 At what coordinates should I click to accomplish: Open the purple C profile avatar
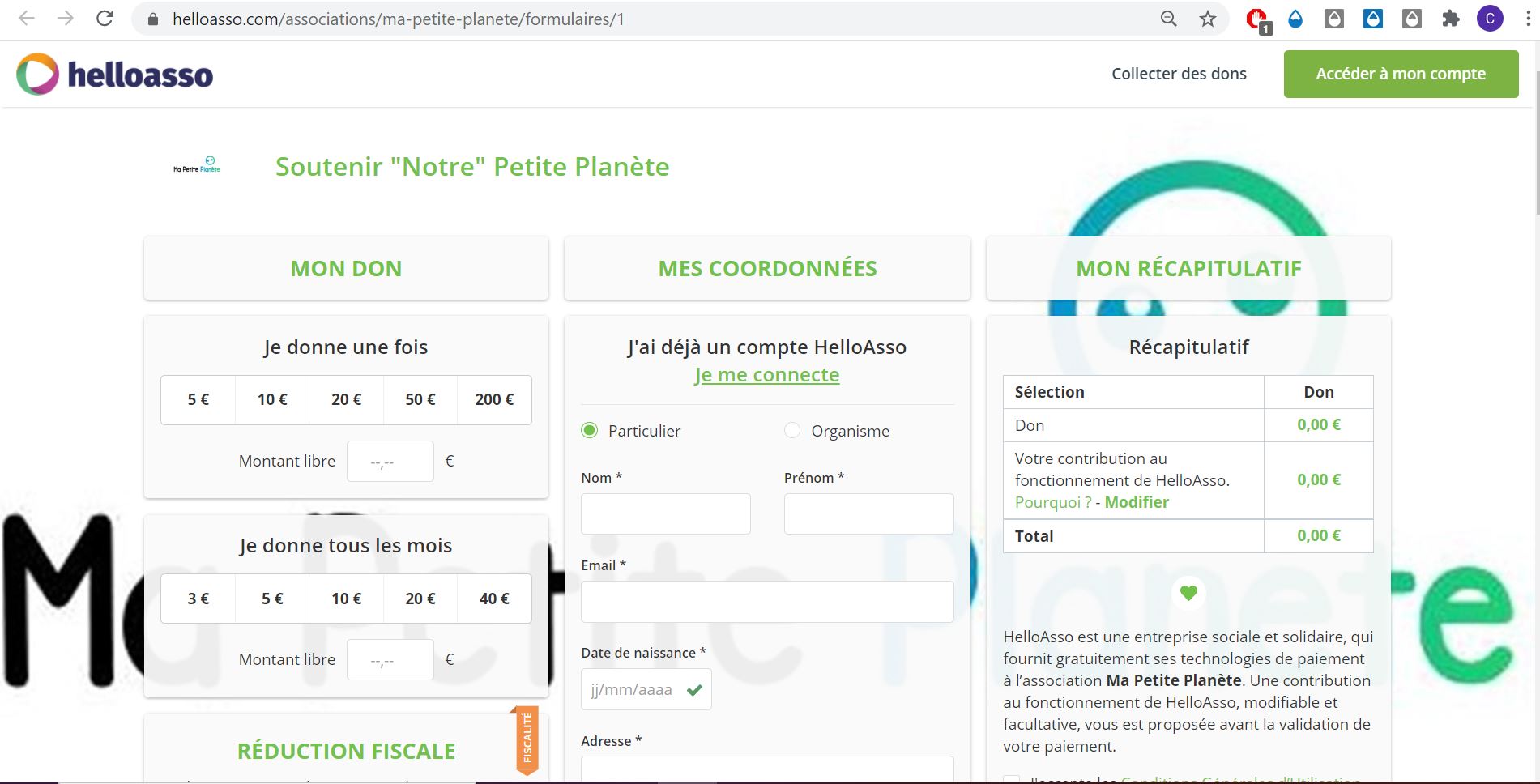coord(1490,19)
